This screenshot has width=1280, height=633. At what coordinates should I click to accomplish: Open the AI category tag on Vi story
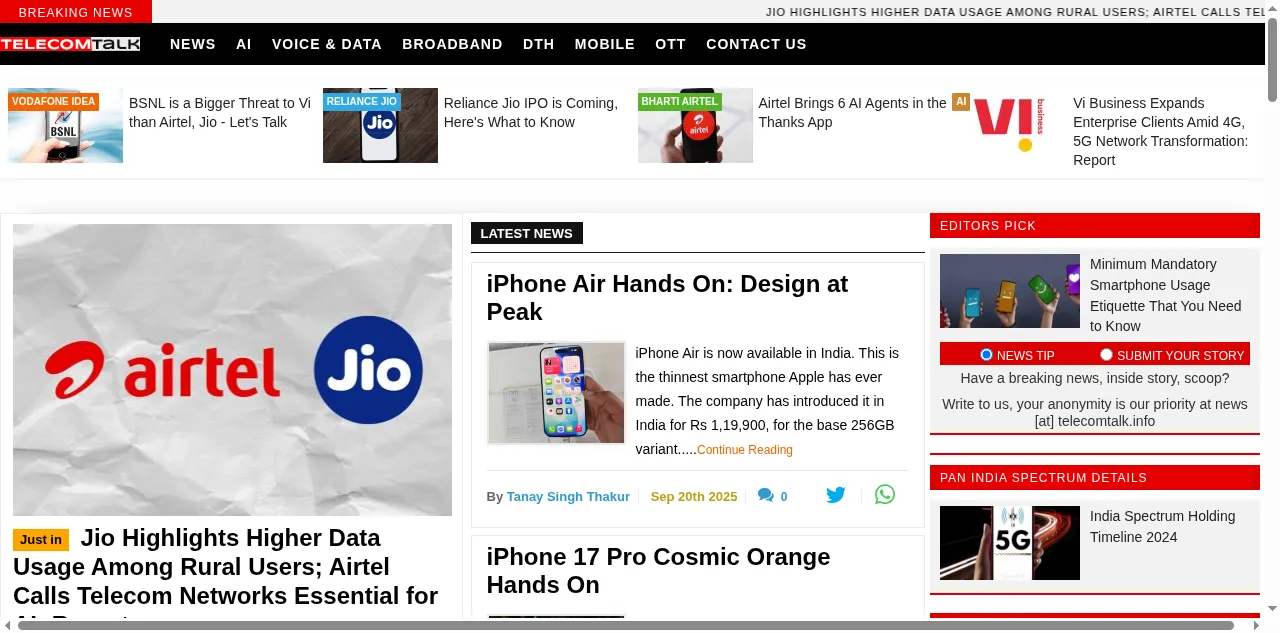[961, 101]
